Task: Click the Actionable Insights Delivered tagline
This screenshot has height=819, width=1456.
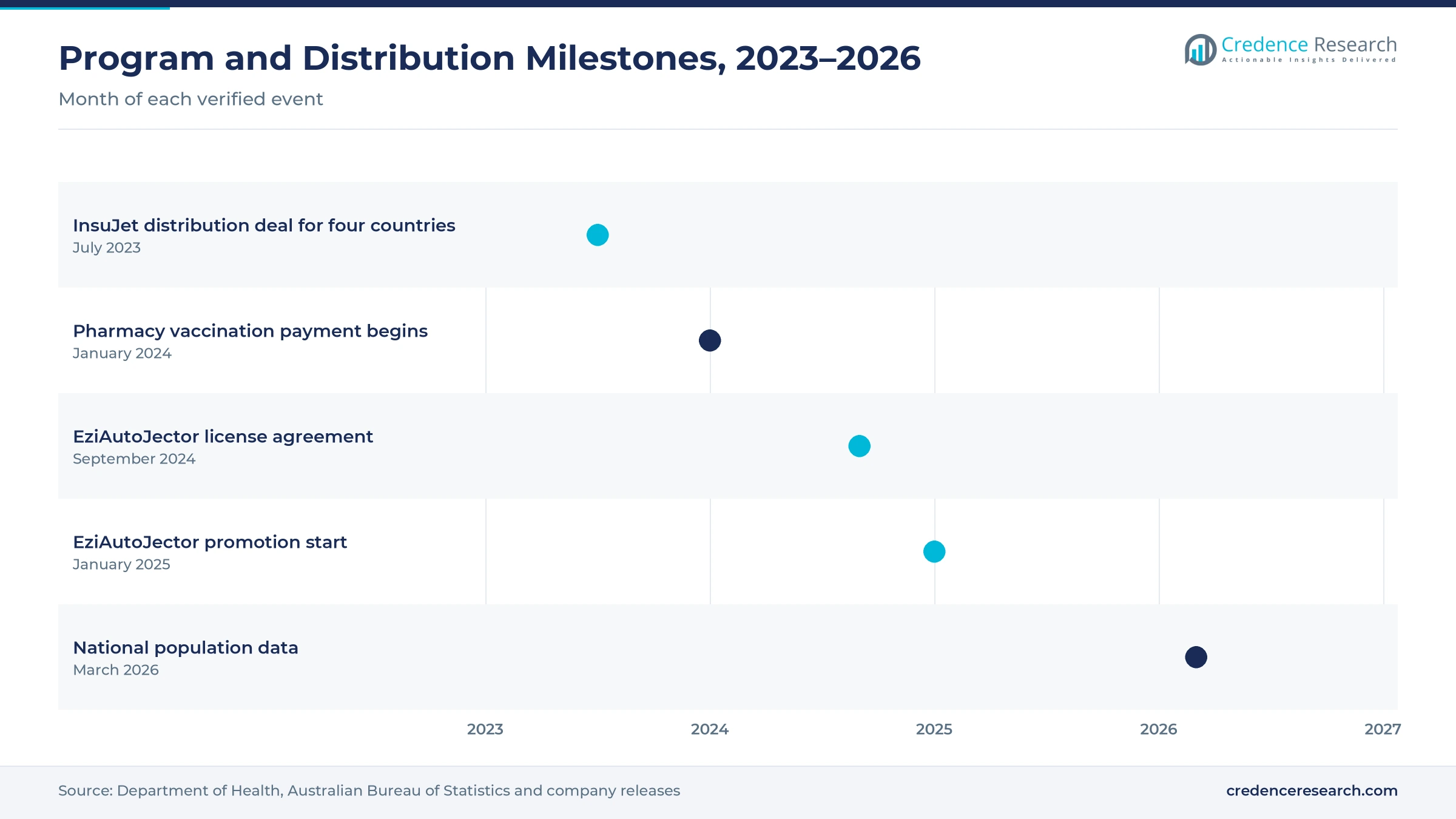Action: [x=1309, y=60]
